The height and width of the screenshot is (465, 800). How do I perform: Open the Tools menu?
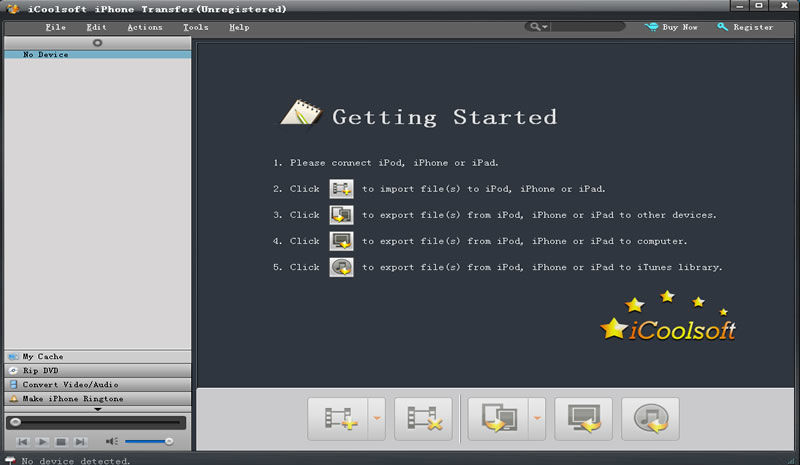(x=196, y=27)
